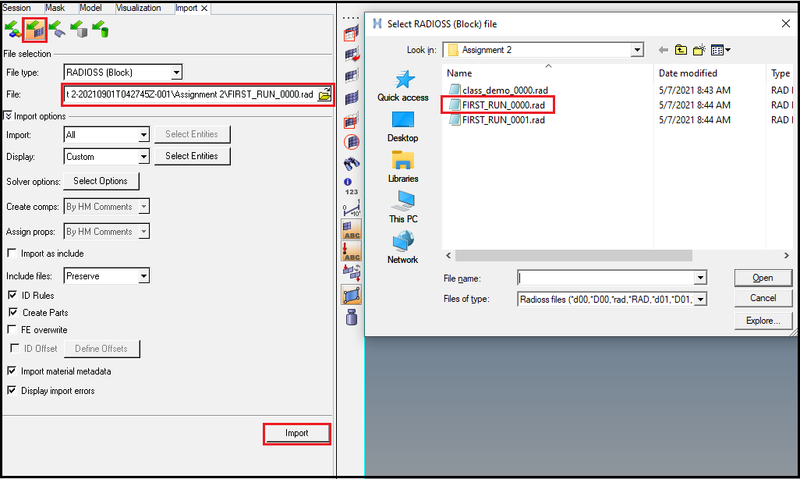
Task: Click the solid shaded mesh icon
Action: pyautogui.click(x=351, y=98)
